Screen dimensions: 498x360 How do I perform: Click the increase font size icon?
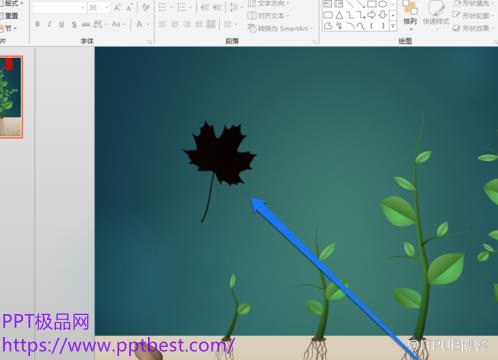[117, 7]
